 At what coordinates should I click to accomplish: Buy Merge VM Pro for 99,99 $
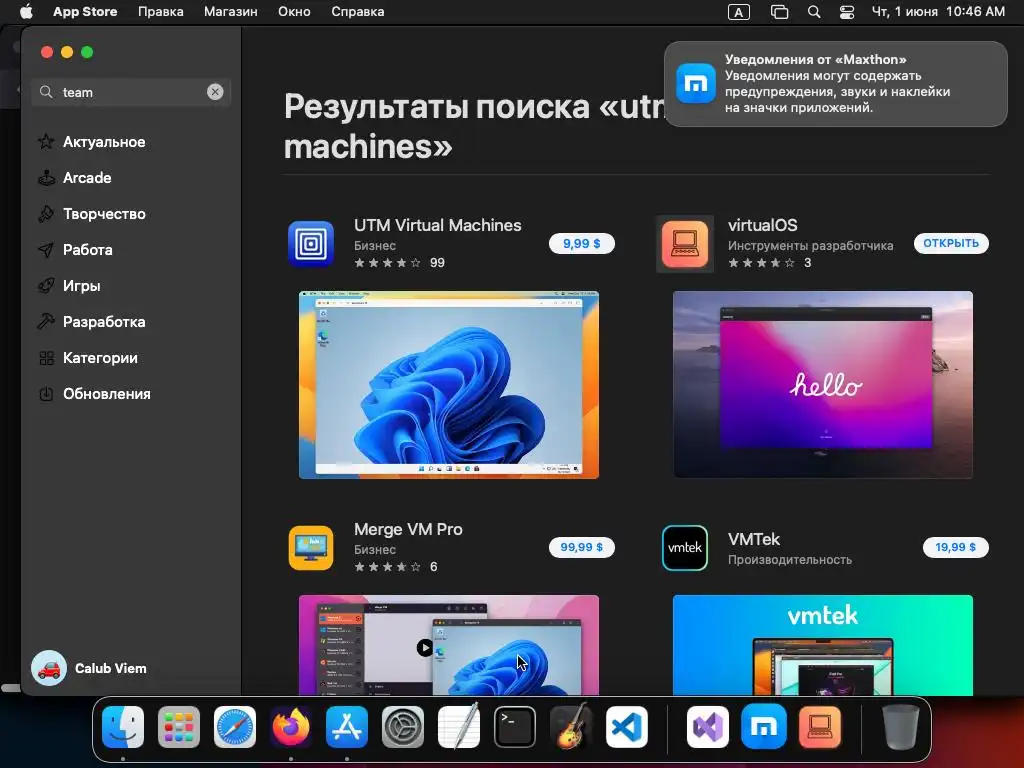[581, 547]
